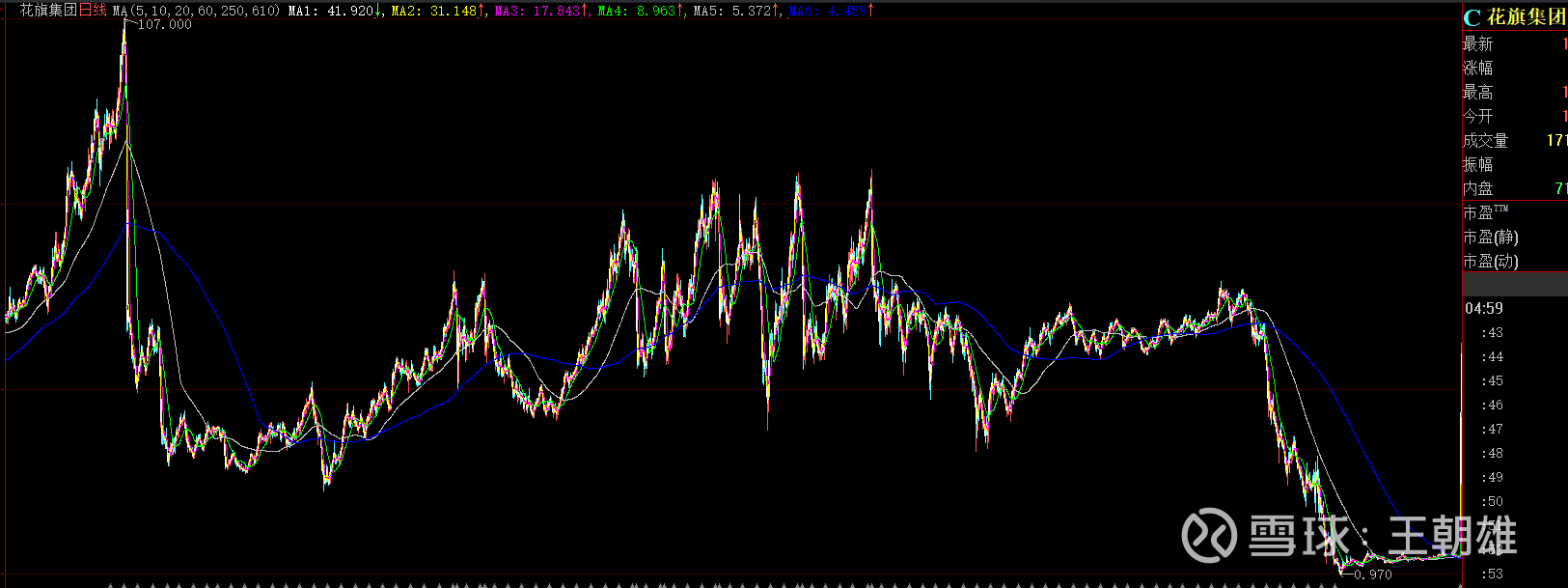This screenshot has height=588, width=1568.
Task: Click the red up arrow after MA6 value
Action: point(870,11)
